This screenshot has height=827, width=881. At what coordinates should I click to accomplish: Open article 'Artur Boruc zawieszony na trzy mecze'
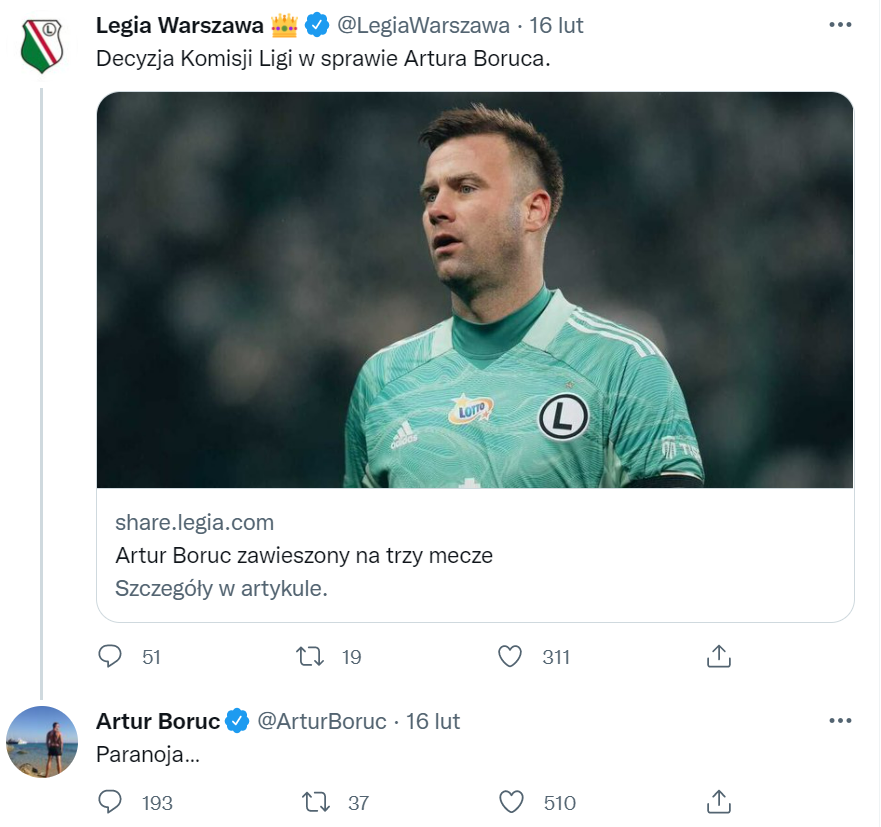click(304, 555)
